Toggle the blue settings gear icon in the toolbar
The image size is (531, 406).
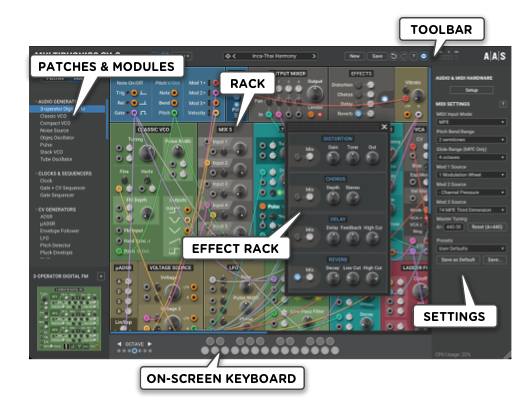(423, 56)
